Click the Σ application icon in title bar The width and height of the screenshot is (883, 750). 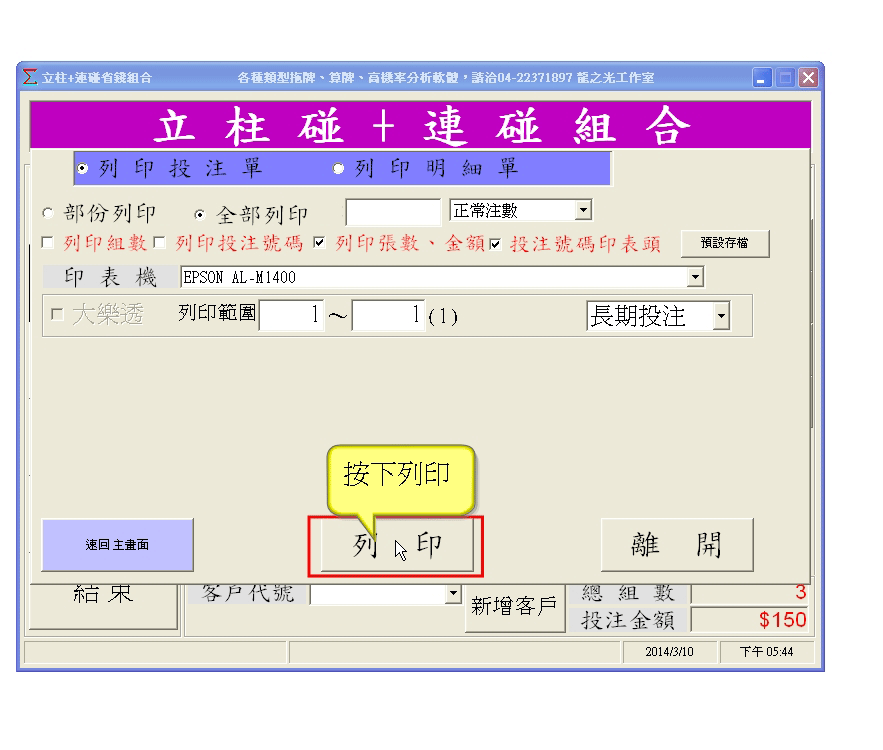pyautogui.click(x=30, y=78)
